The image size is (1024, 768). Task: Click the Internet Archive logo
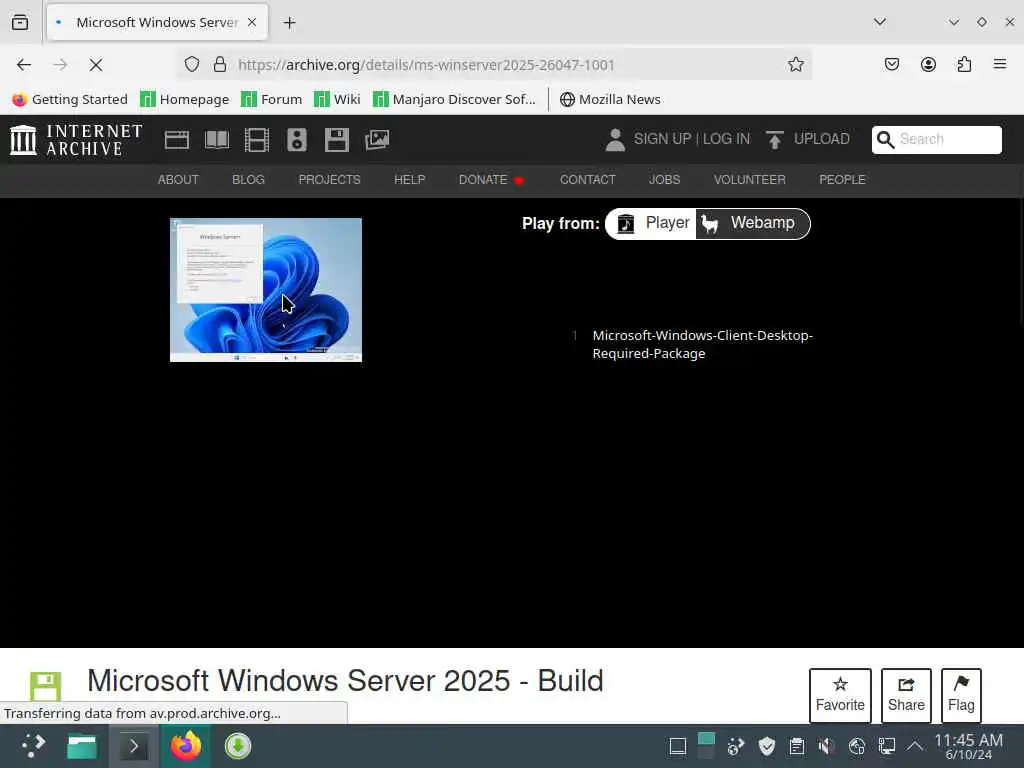coord(76,140)
